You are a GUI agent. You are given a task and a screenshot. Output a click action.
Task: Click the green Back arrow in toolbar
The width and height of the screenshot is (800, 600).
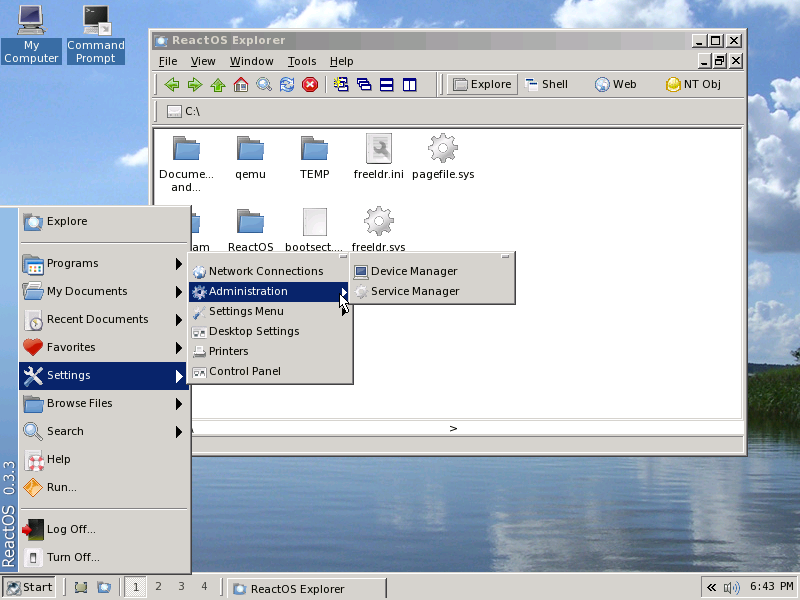172,85
